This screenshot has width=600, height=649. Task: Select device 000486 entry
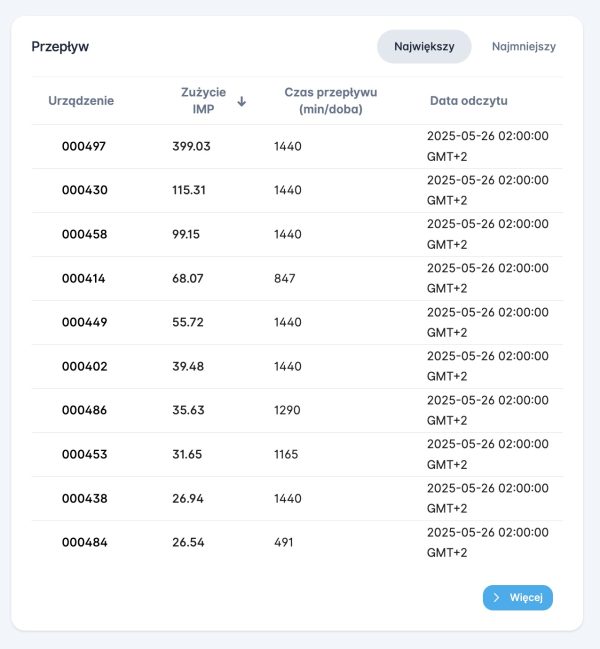(x=84, y=410)
